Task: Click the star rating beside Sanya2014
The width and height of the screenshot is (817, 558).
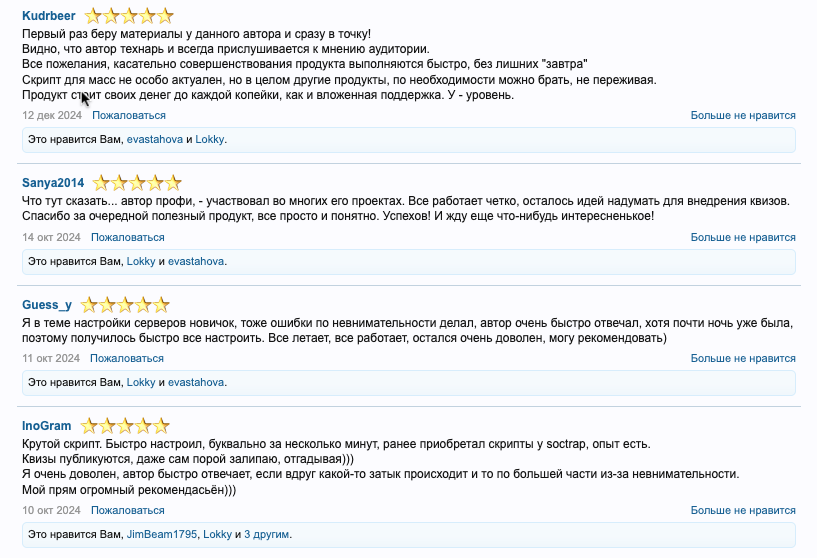Action: coord(137,183)
